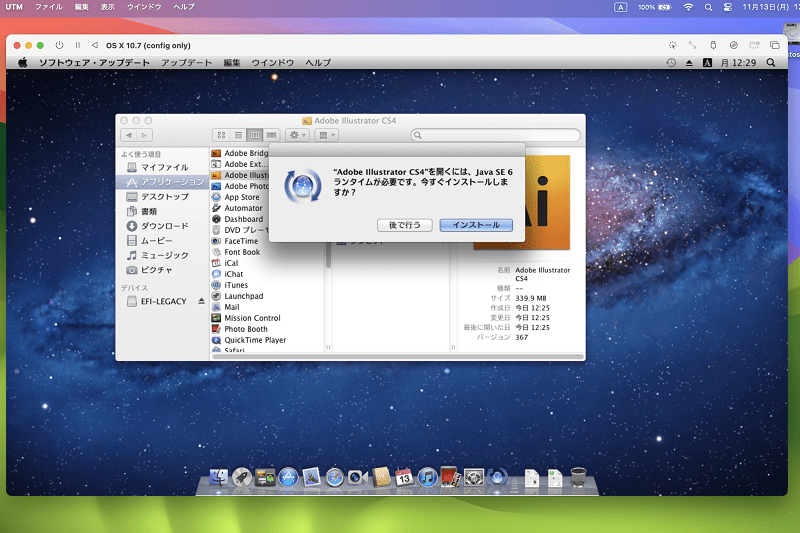Switch Finder to Cover Flow view
This screenshot has height=533, width=800.
pyautogui.click(x=271, y=135)
